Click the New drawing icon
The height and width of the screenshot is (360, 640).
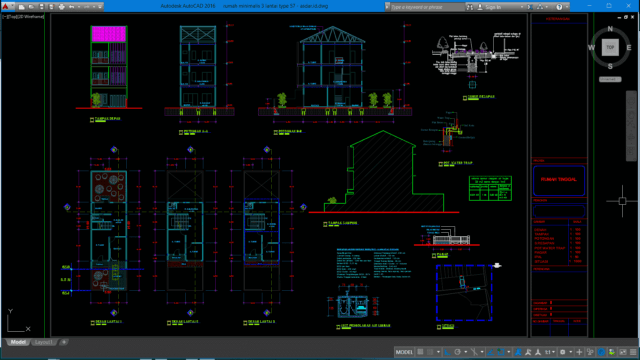[x=22, y=7]
